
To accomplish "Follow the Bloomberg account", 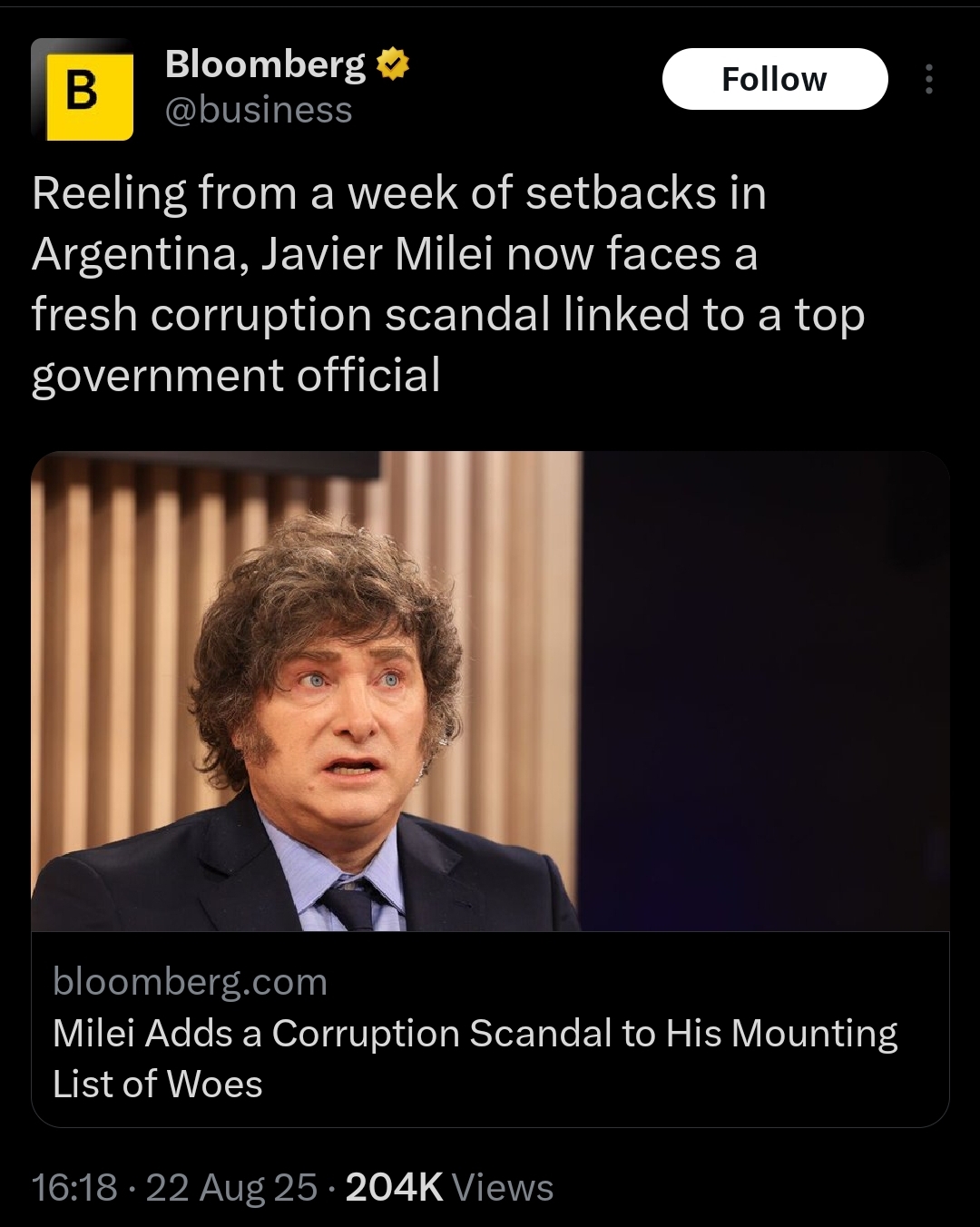I will coord(774,79).
